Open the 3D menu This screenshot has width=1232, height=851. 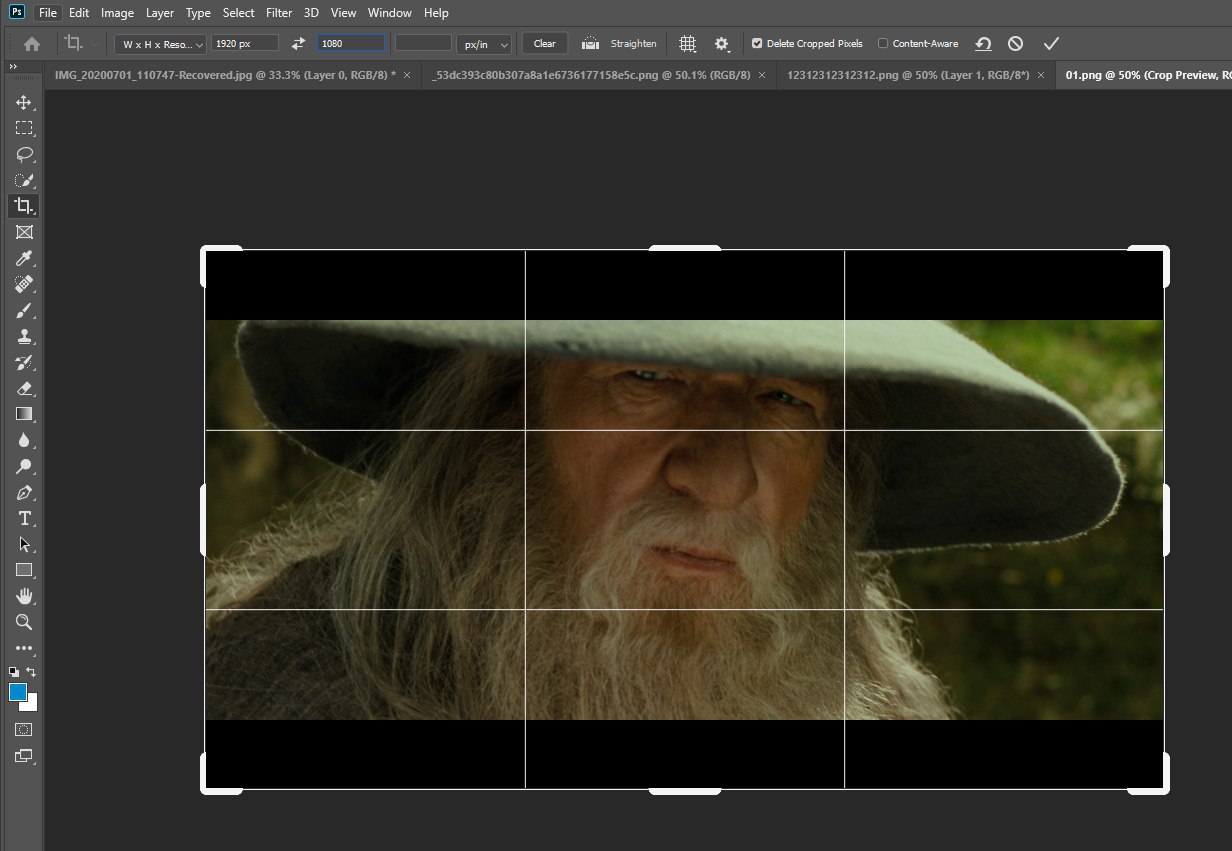[x=311, y=13]
